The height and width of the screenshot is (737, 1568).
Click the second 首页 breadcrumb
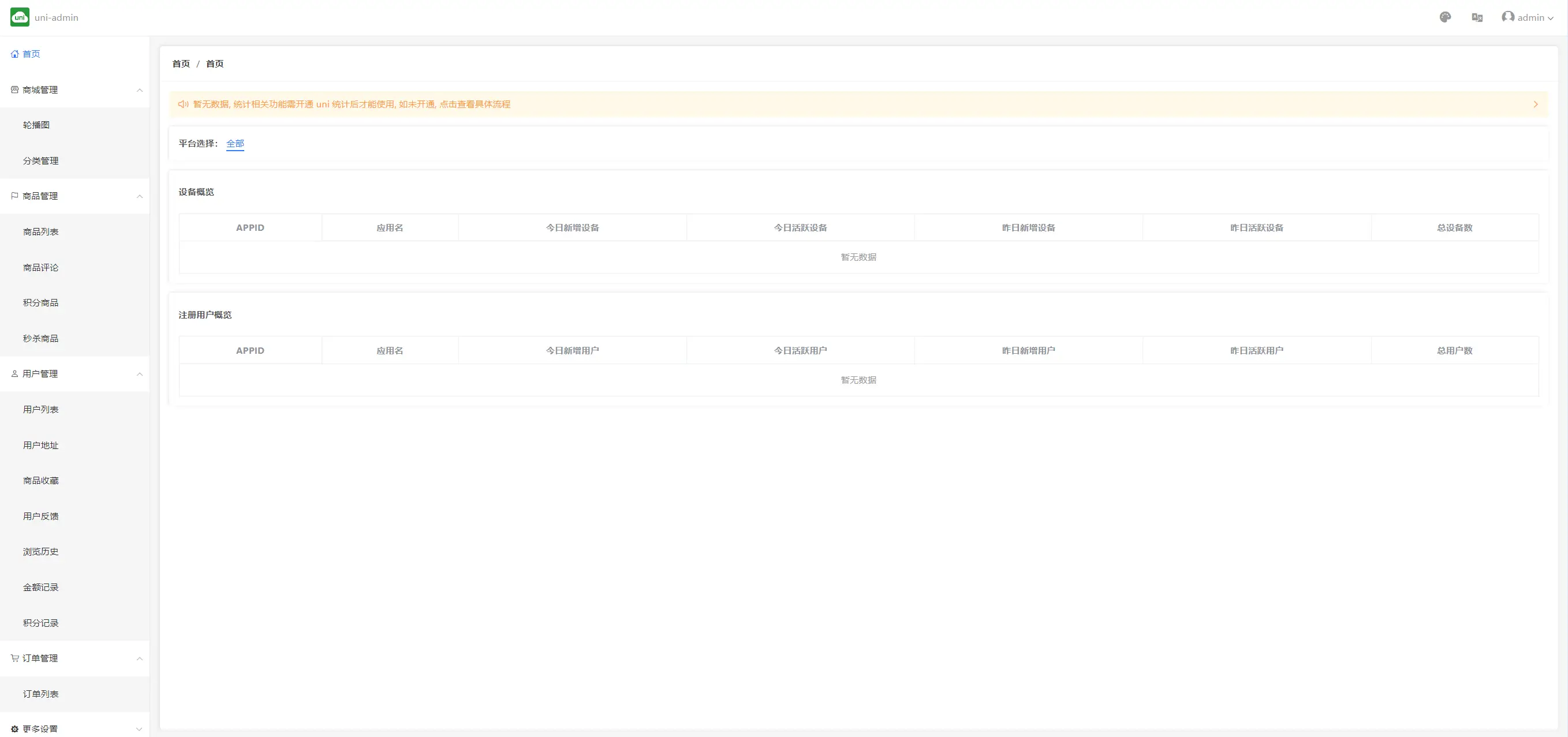pos(215,63)
